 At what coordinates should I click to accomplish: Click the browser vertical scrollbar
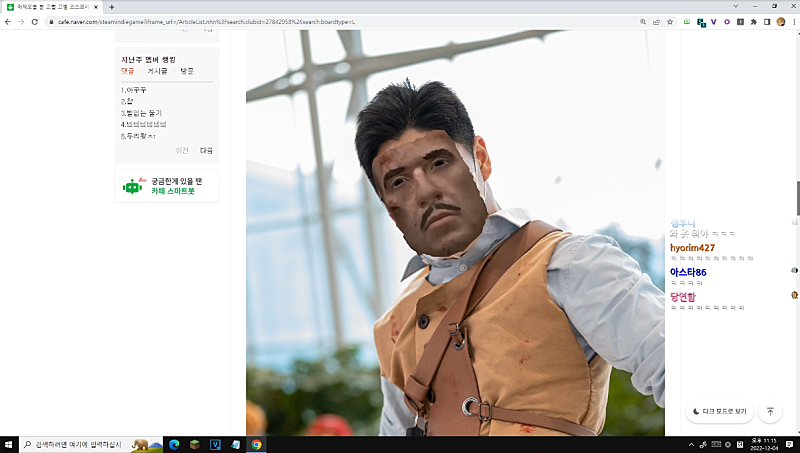[796, 198]
